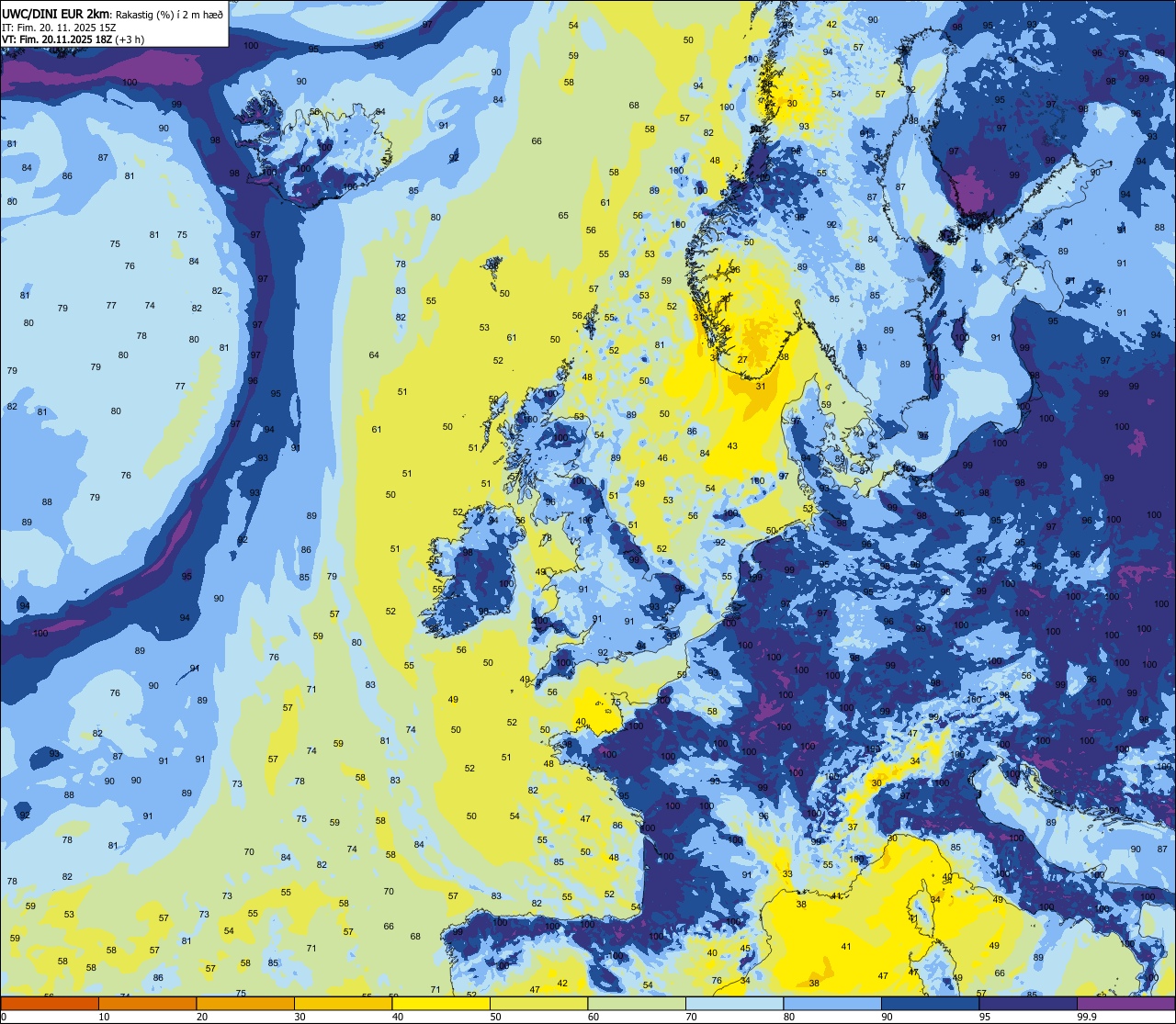Click the 30–40 golden legend swatch
The width and height of the screenshot is (1176, 1024).
344,1003
